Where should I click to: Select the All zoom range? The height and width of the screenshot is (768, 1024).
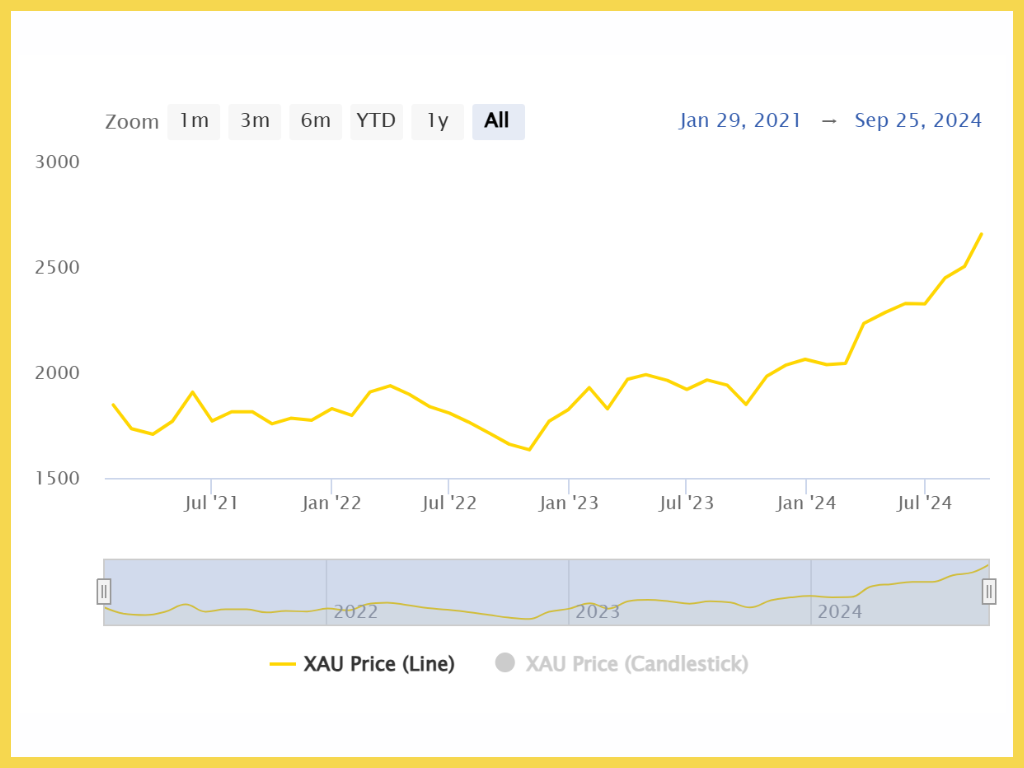498,121
